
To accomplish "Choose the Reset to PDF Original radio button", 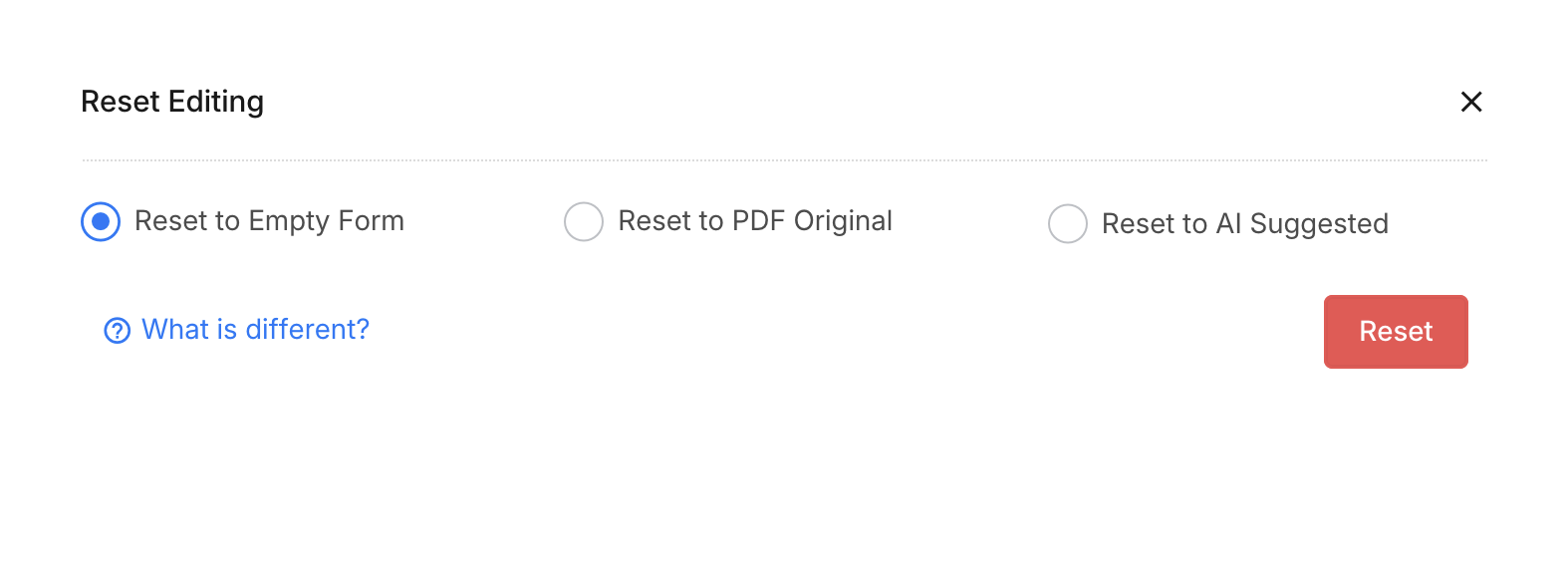I will pyautogui.click(x=584, y=221).
